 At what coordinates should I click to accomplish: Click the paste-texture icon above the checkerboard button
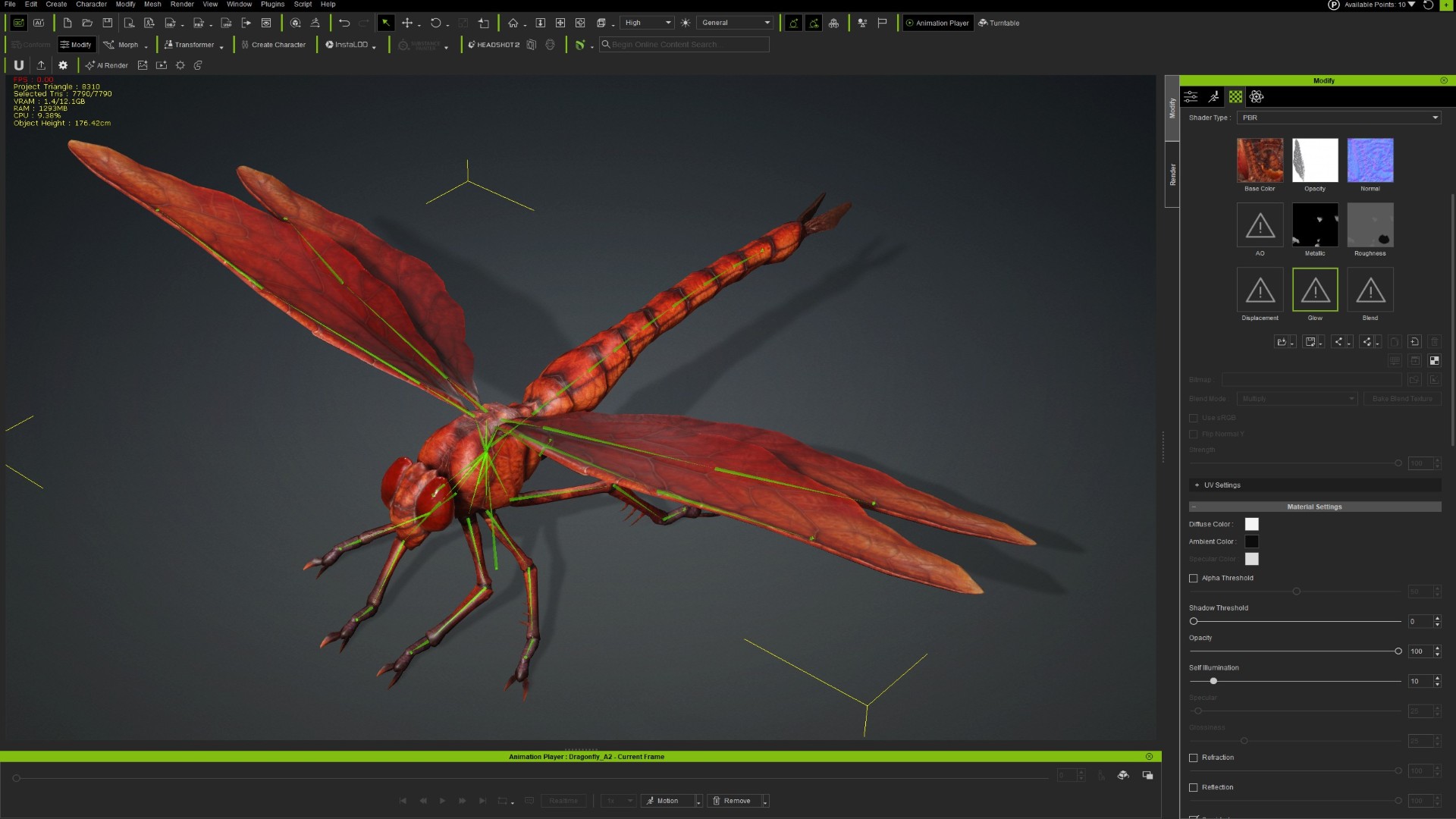(x=1414, y=341)
